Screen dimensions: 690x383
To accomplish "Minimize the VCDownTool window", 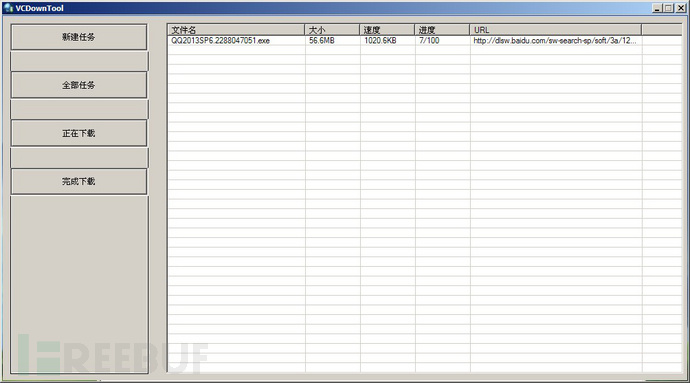I will tap(657, 8).
